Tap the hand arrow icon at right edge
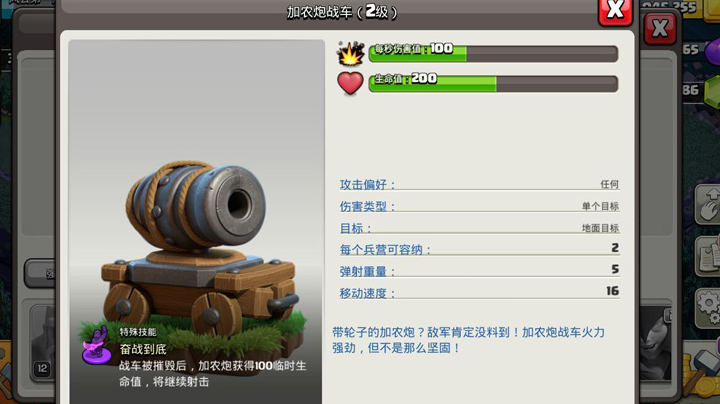This screenshot has width=720, height=404. [709, 205]
